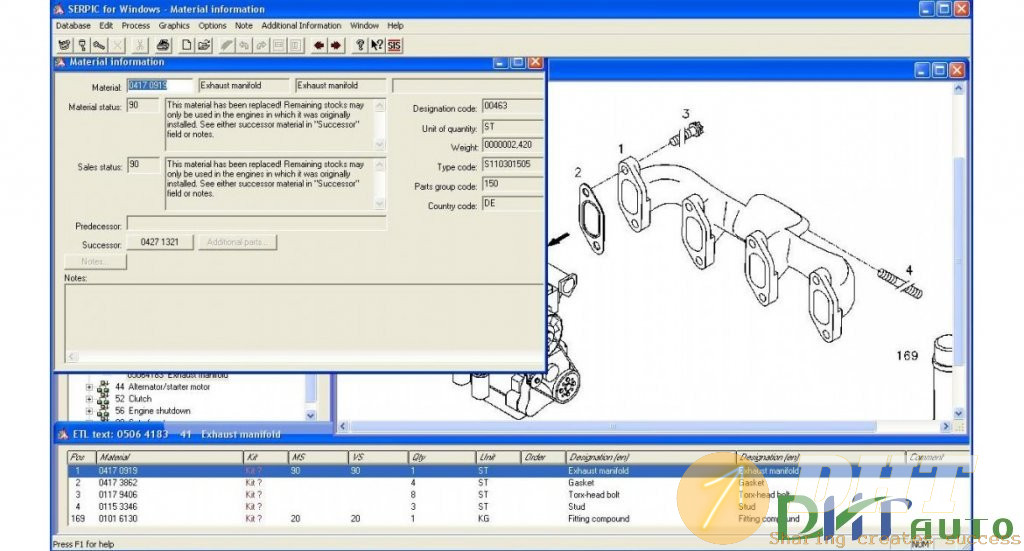
Task: Click the red SIS icon
Action: pyautogui.click(x=394, y=45)
